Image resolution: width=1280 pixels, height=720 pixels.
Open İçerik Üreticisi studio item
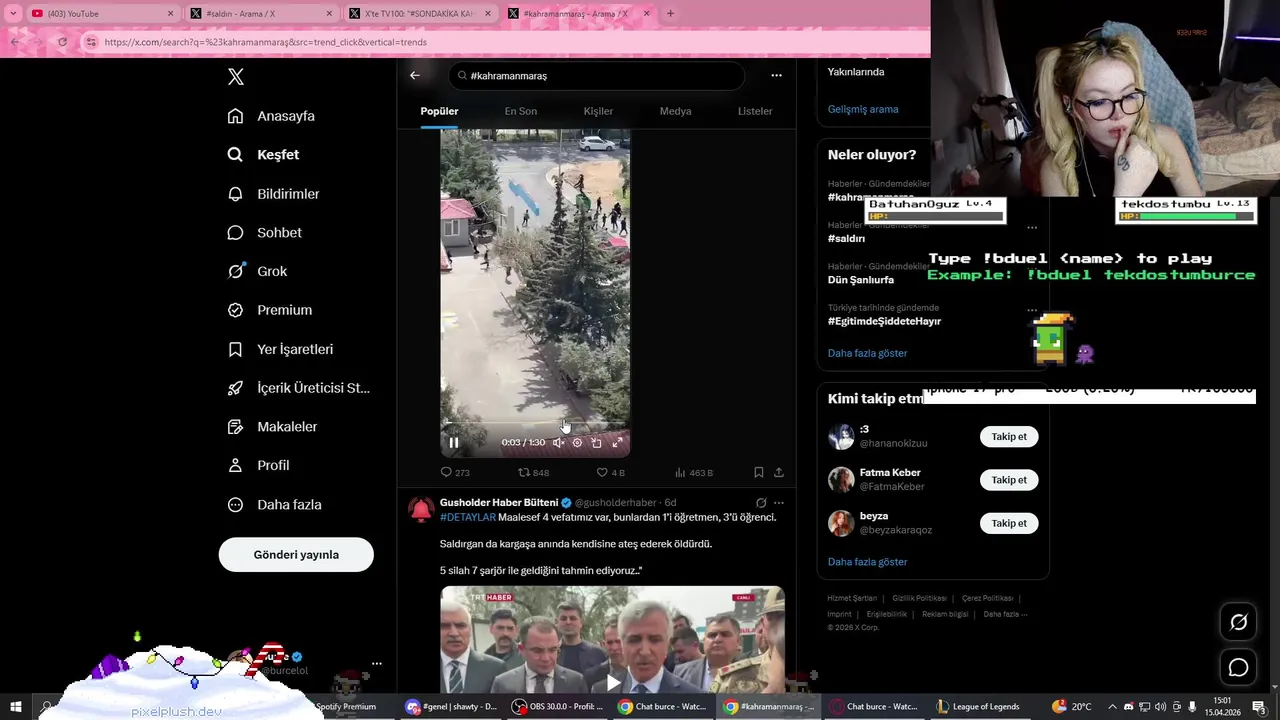298,388
